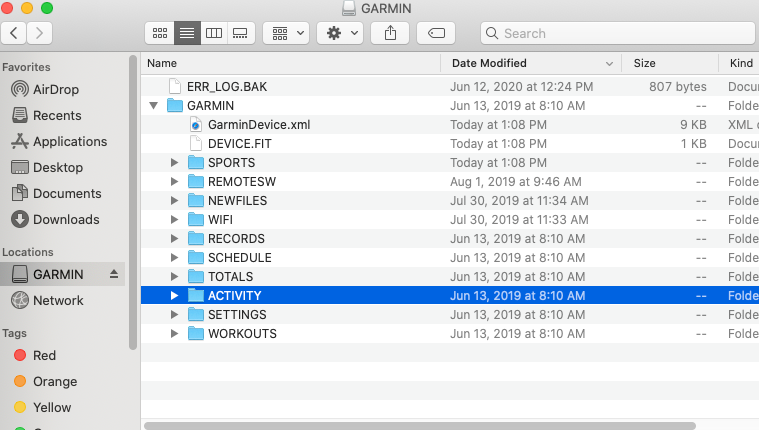Click the Search field
Image resolution: width=759 pixels, height=430 pixels.
point(619,33)
